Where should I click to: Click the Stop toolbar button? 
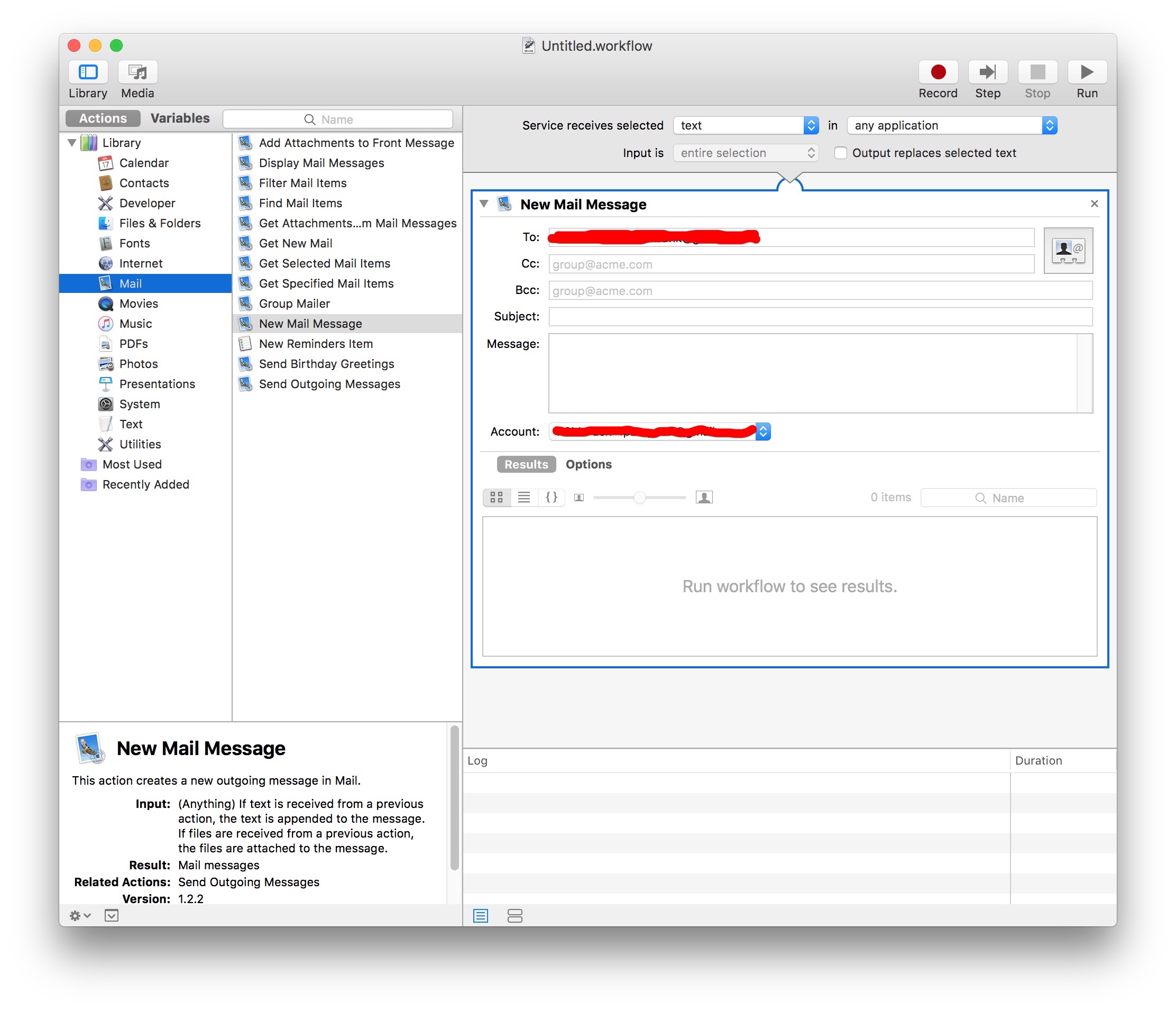tap(1037, 72)
